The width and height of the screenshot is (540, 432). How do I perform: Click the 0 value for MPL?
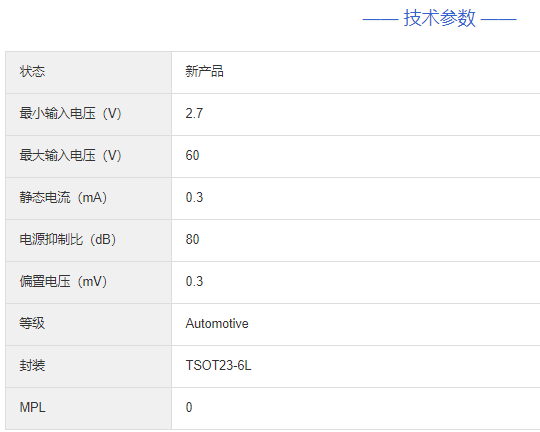click(x=189, y=408)
